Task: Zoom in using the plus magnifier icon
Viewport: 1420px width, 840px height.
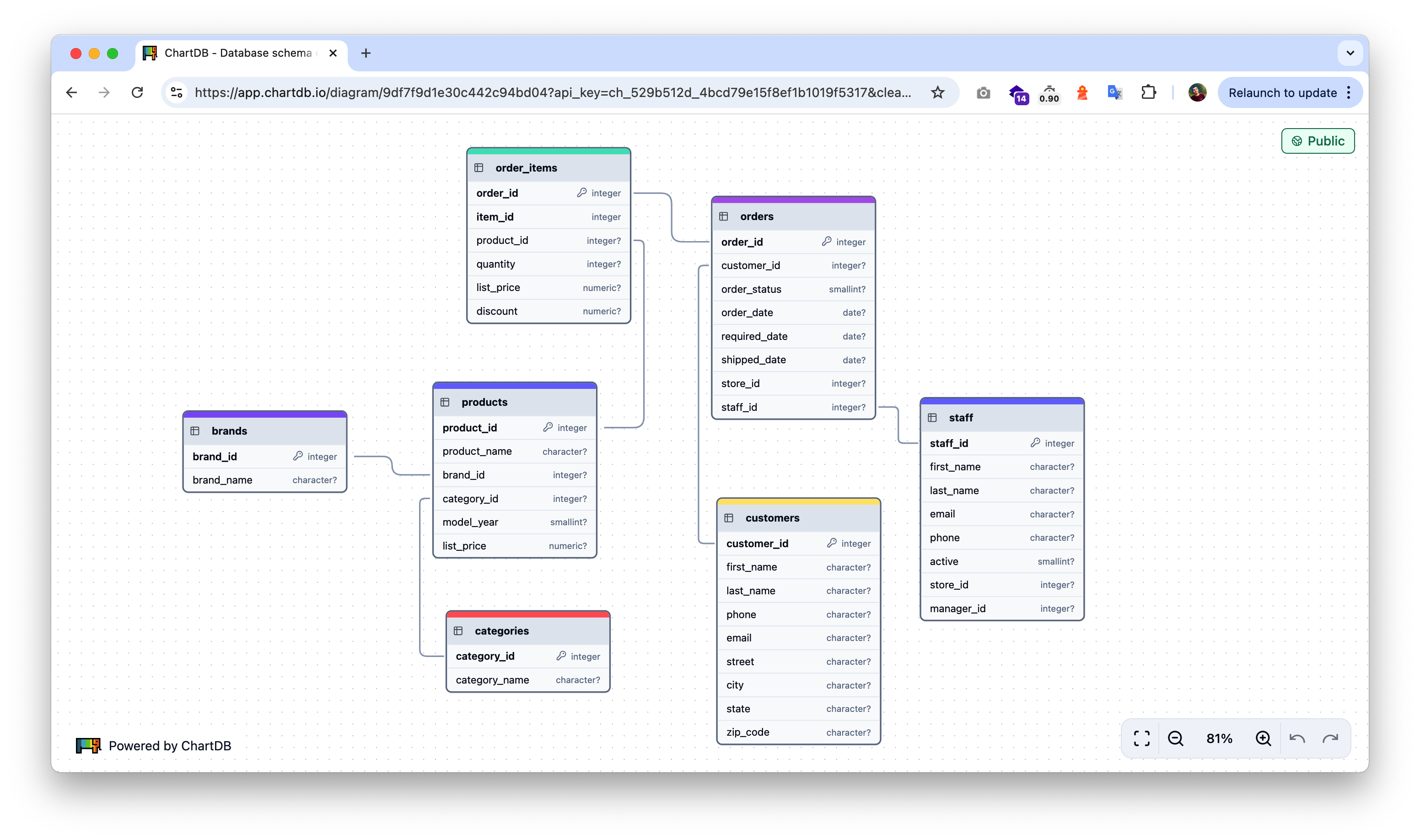Action: click(1263, 738)
